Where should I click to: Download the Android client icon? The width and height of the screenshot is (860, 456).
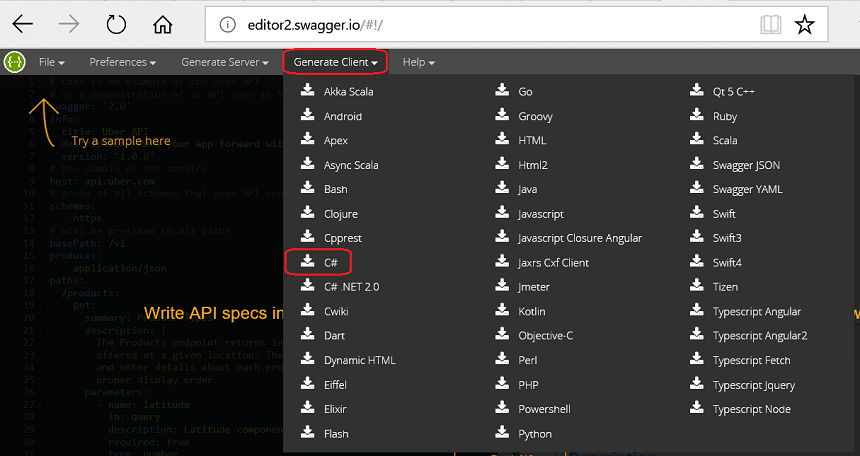point(307,114)
